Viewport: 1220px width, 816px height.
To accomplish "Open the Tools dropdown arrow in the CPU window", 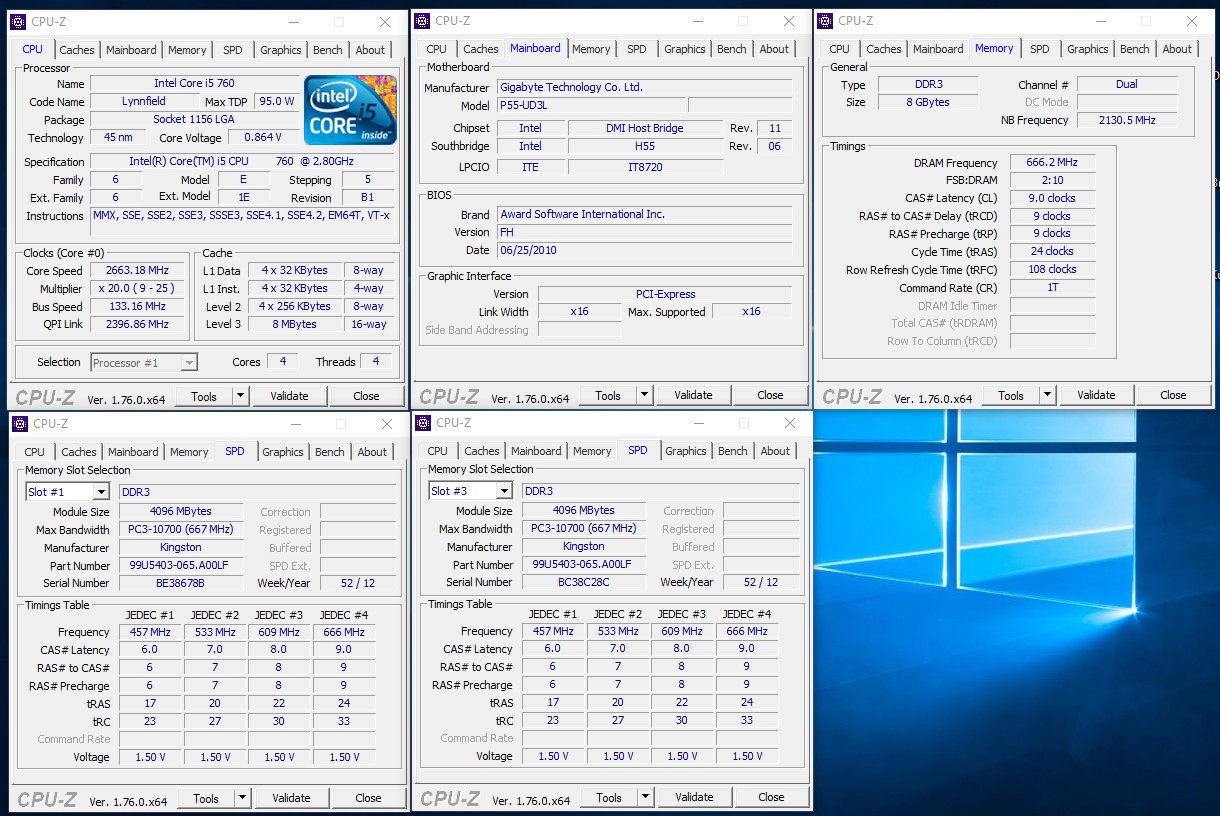I will (x=240, y=396).
